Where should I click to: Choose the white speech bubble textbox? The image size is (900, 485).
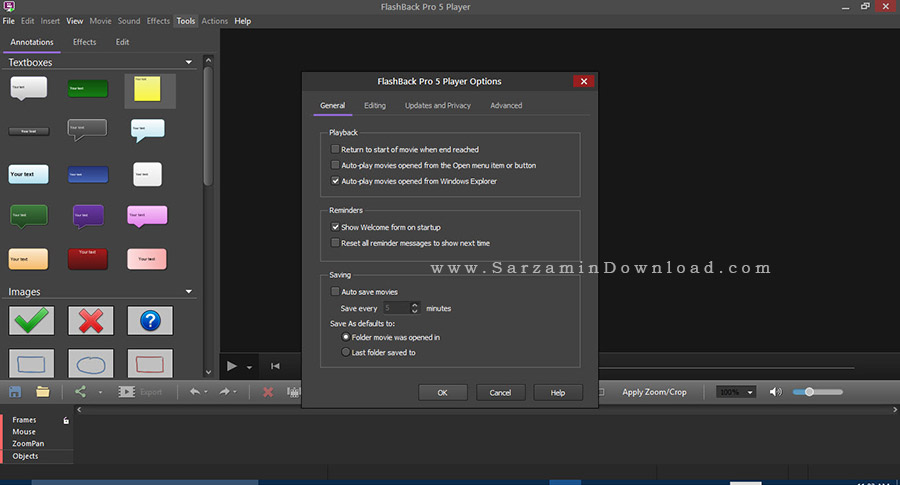[28, 88]
